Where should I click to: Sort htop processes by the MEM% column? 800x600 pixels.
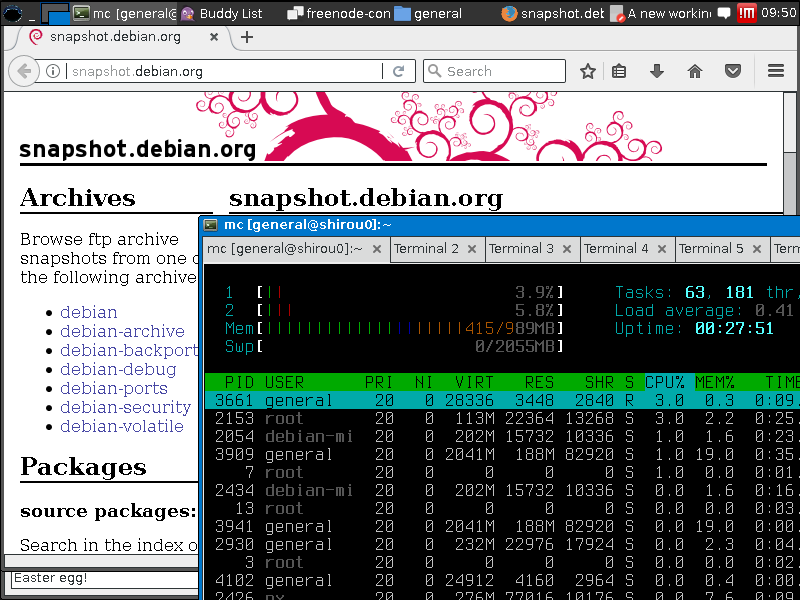pos(715,382)
